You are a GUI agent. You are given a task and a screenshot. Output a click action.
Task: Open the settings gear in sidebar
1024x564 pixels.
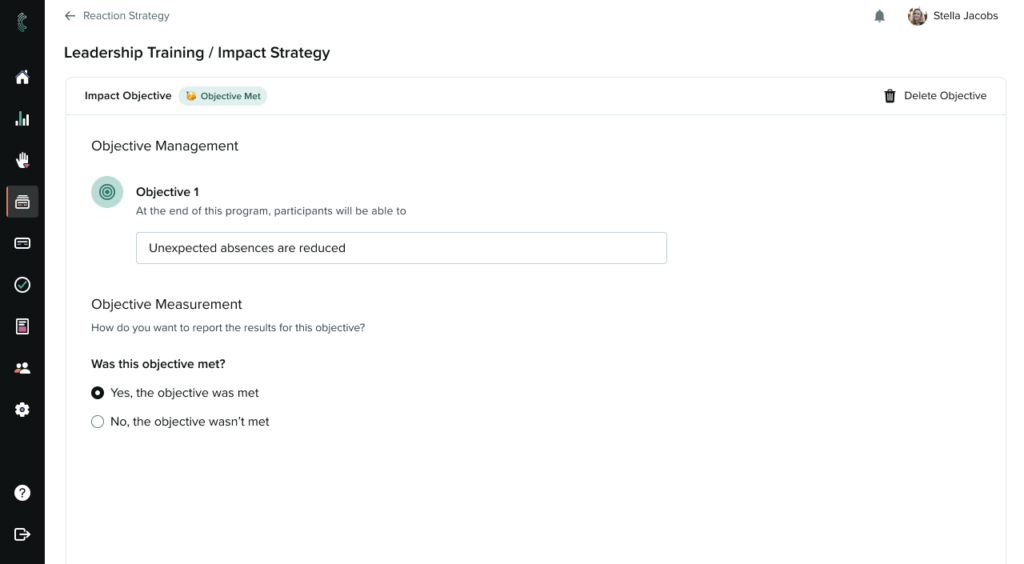coord(22,409)
